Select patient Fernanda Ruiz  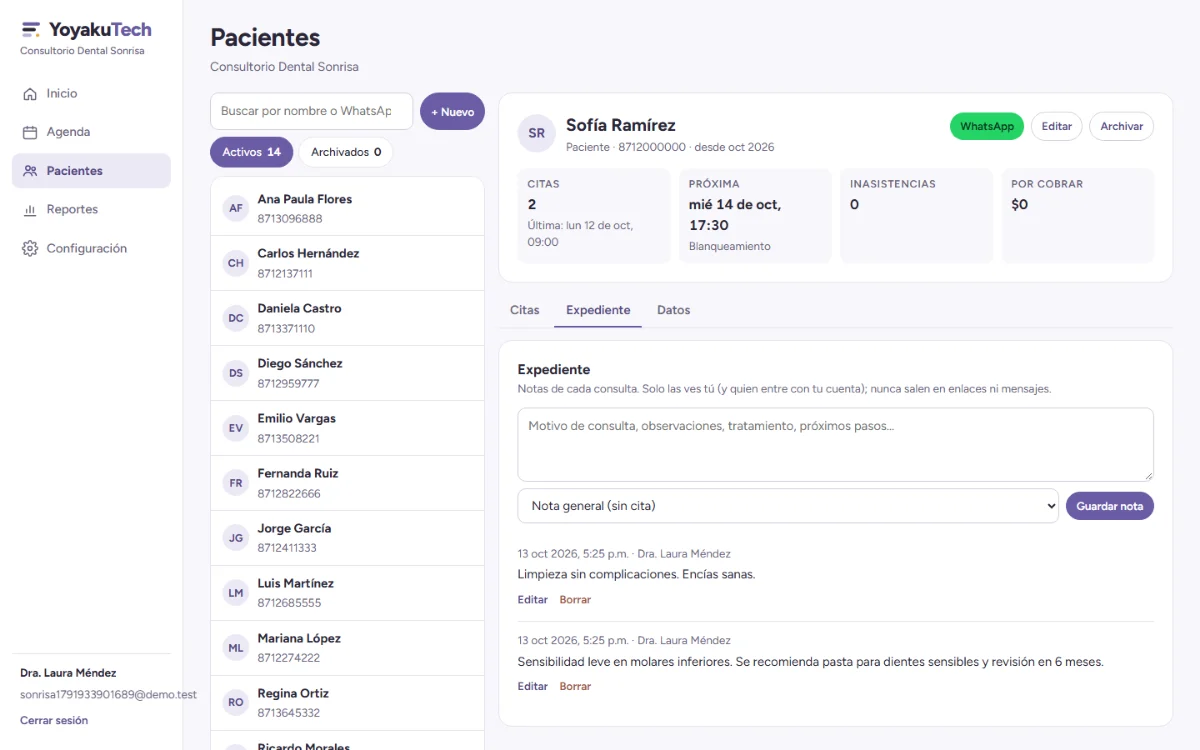click(x=348, y=483)
